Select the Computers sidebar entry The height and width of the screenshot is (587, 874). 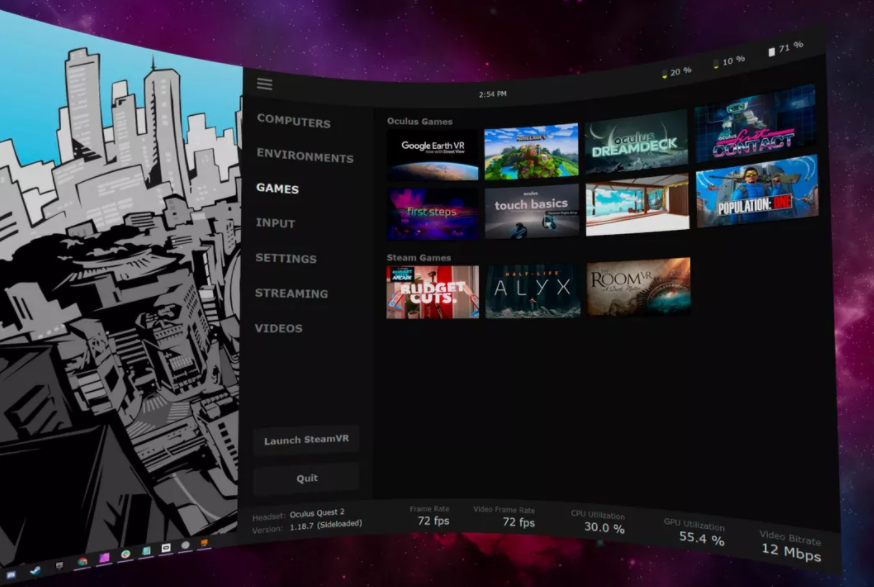(x=293, y=120)
